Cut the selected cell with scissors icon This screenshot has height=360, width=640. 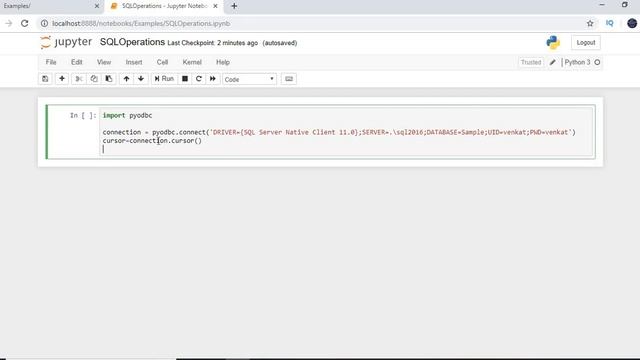click(x=79, y=79)
